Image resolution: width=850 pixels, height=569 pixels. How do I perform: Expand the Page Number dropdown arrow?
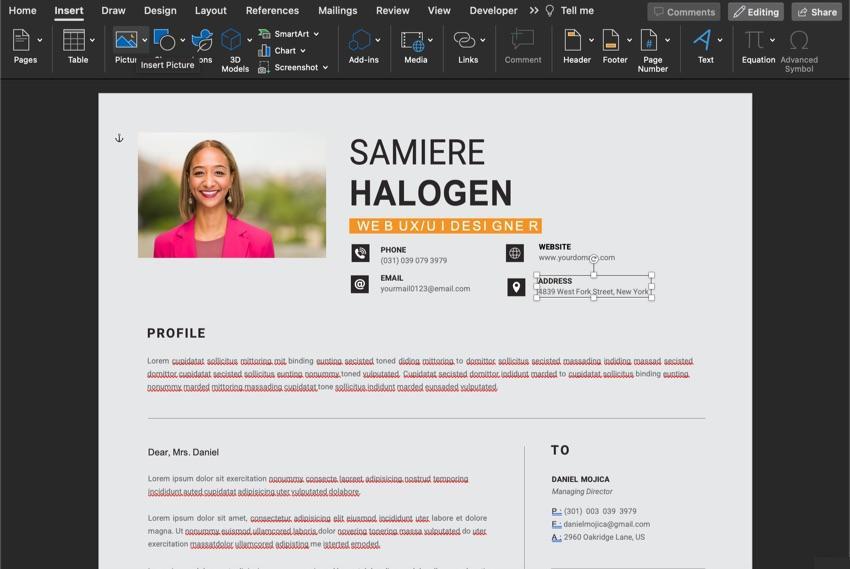(x=667, y=40)
